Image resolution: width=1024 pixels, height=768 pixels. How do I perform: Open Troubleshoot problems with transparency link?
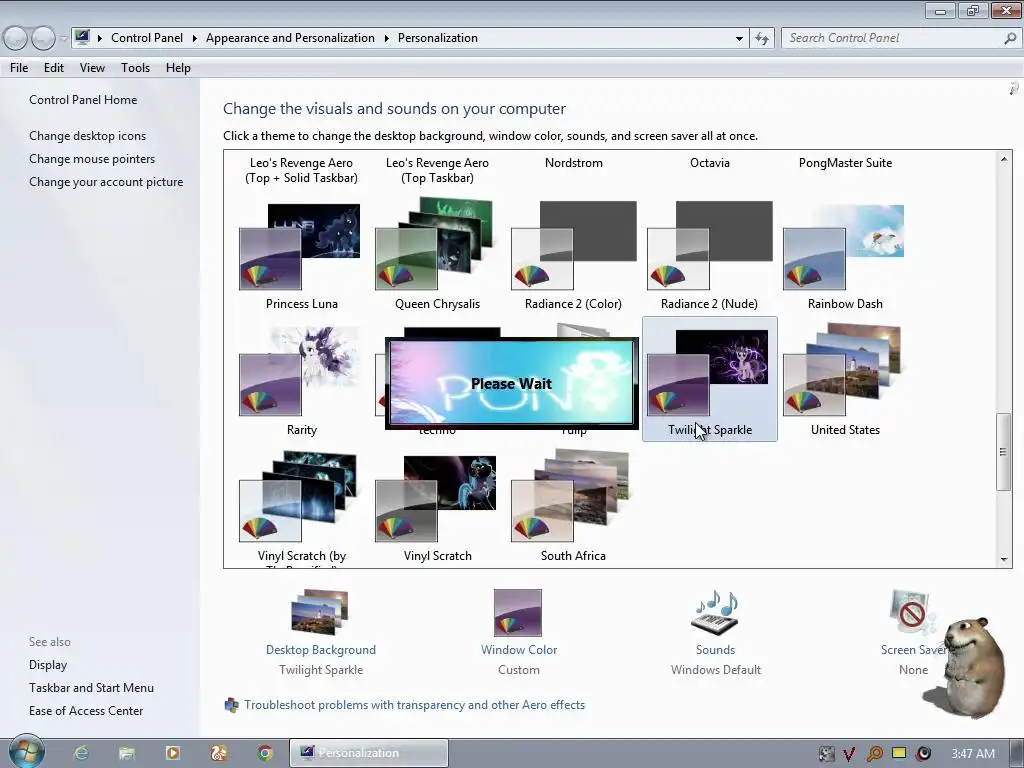(x=414, y=705)
